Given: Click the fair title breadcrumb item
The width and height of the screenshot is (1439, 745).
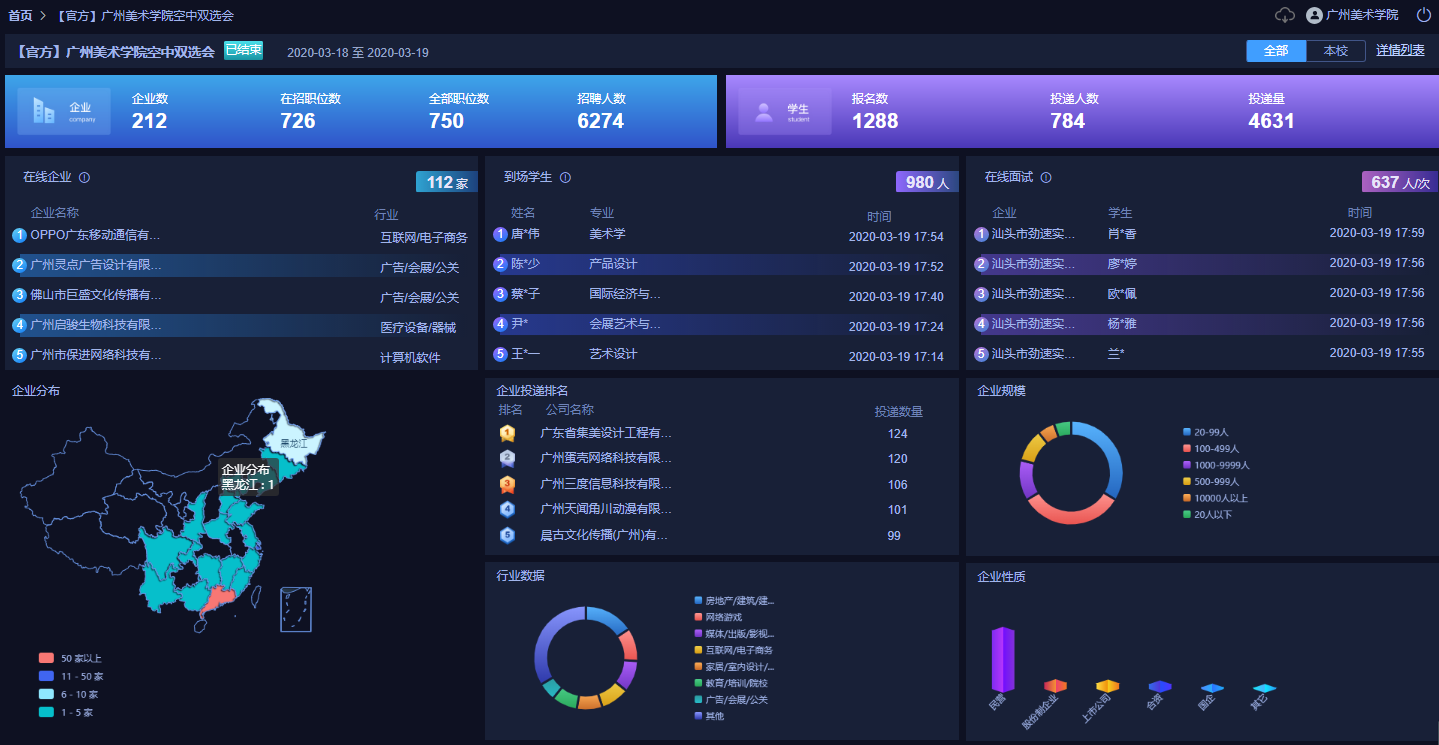Looking at the screenshot, I should tap(145, 16).
